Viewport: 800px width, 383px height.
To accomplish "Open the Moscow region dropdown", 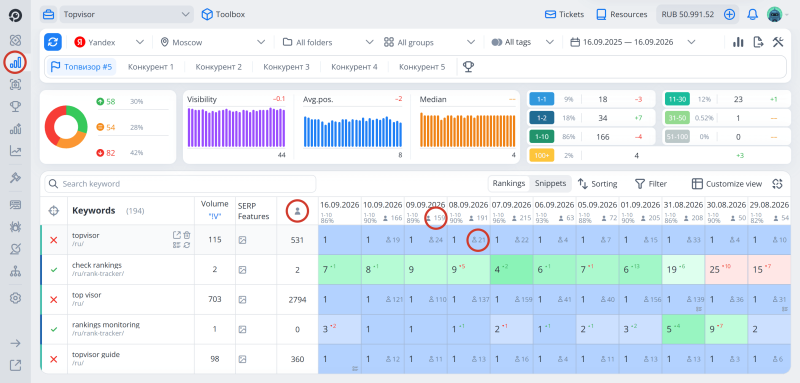I will point(213,42).
